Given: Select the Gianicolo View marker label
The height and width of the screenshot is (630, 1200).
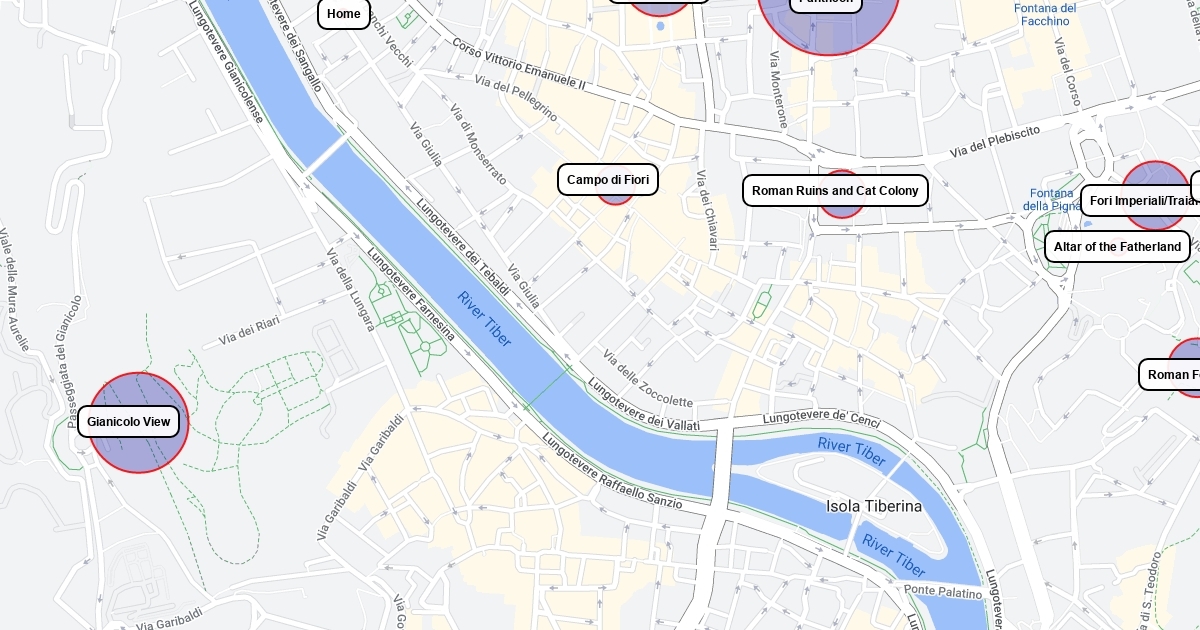Looking at the screenshot, I should 129,421.
